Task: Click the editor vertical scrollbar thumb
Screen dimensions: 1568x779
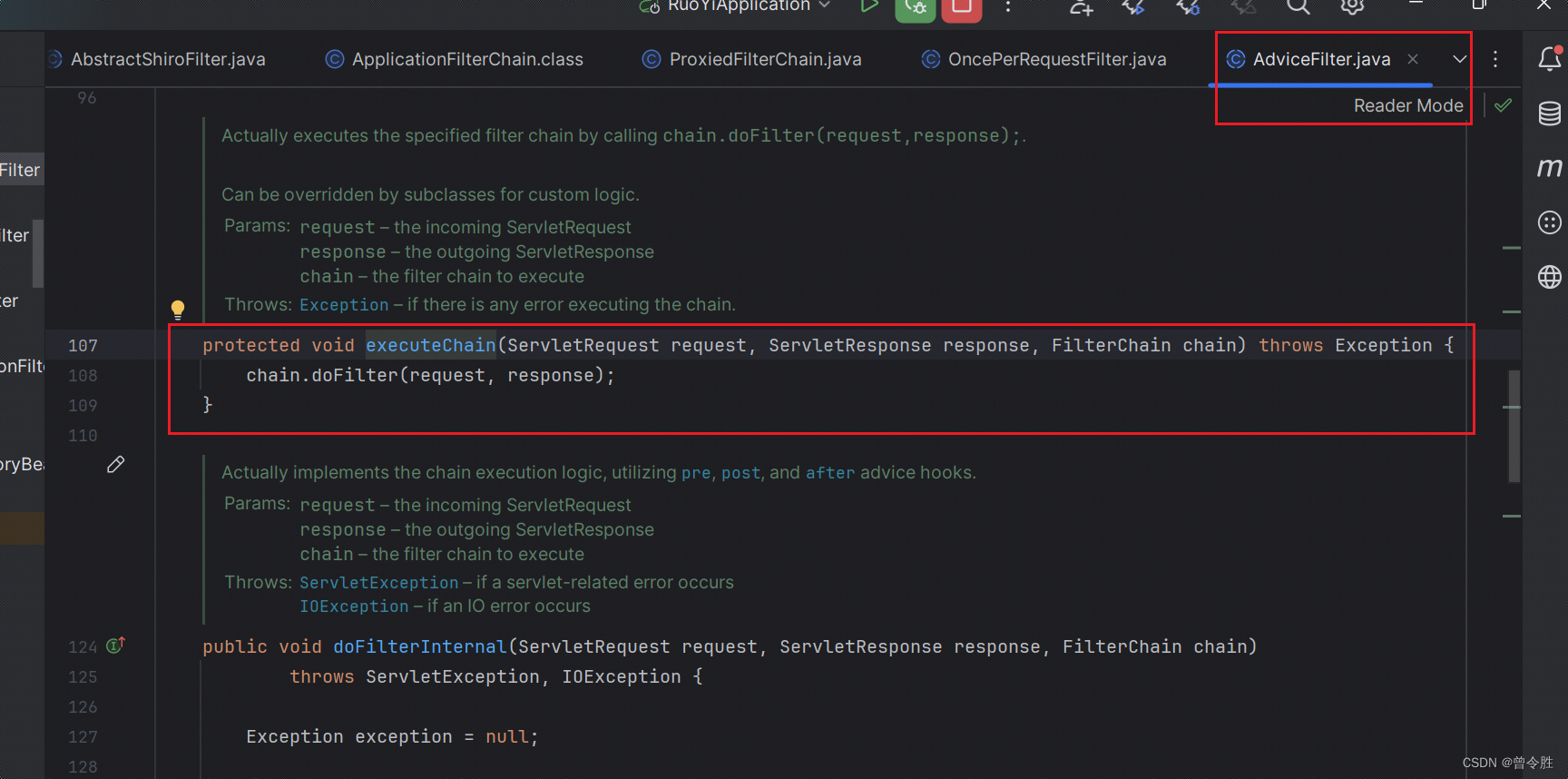Action: pos(1514,426)
